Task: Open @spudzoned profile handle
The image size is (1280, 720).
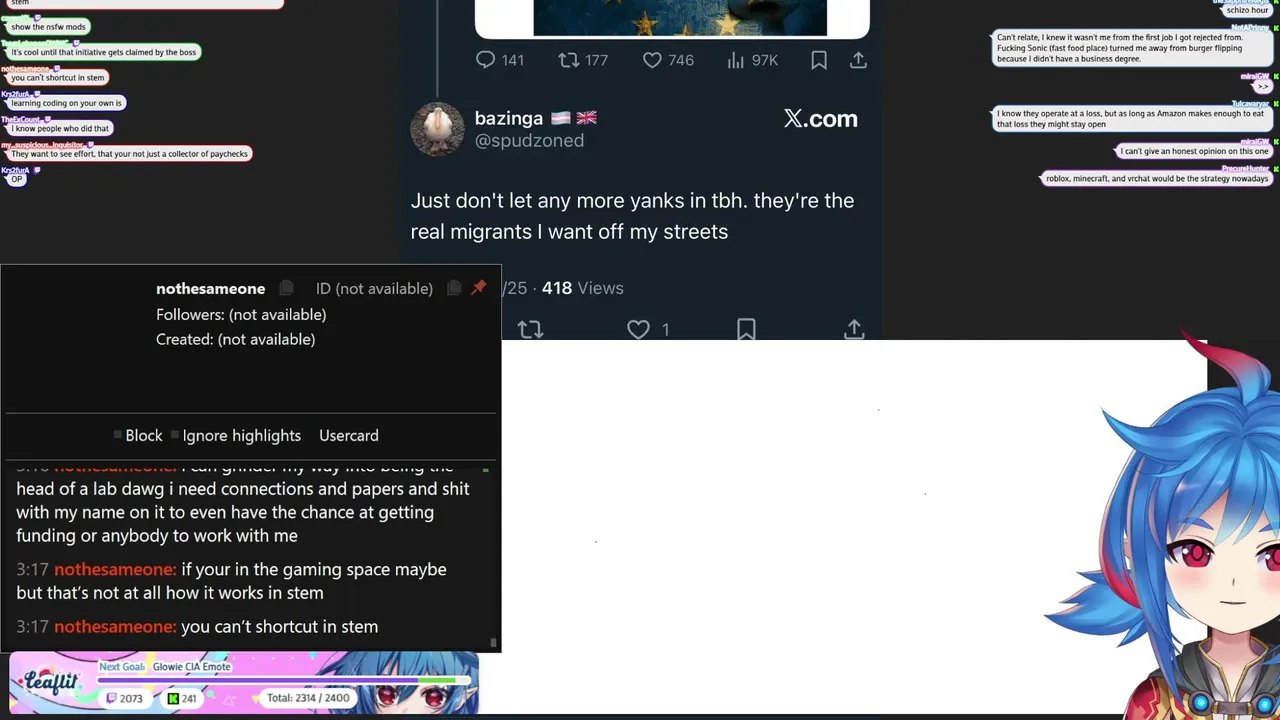Action: coord(529,141)
